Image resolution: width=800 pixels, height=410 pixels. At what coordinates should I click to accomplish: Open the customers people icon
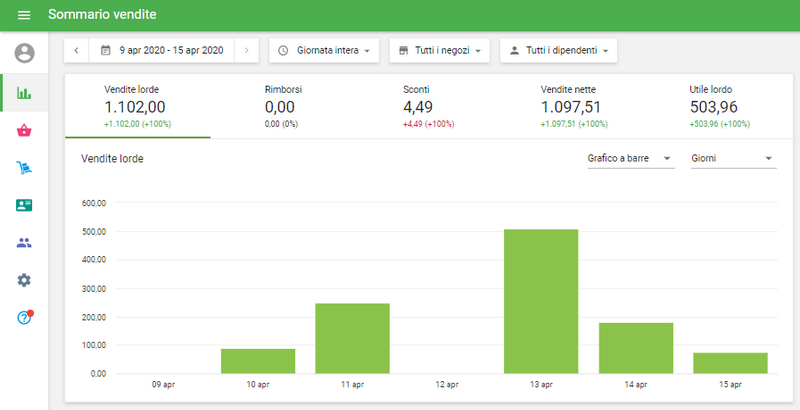(x=24, y=242)
